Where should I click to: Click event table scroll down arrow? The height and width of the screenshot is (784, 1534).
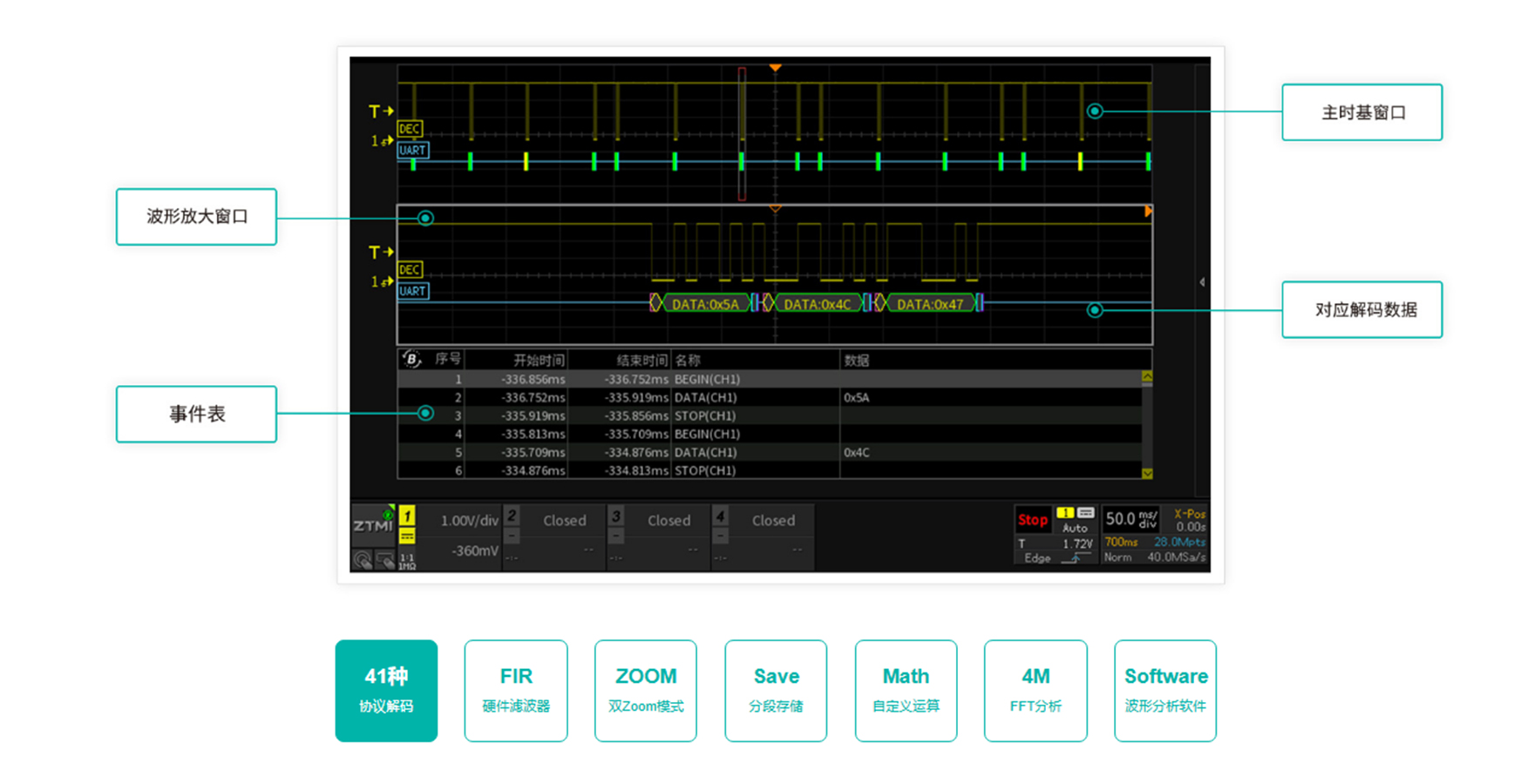1147,473
